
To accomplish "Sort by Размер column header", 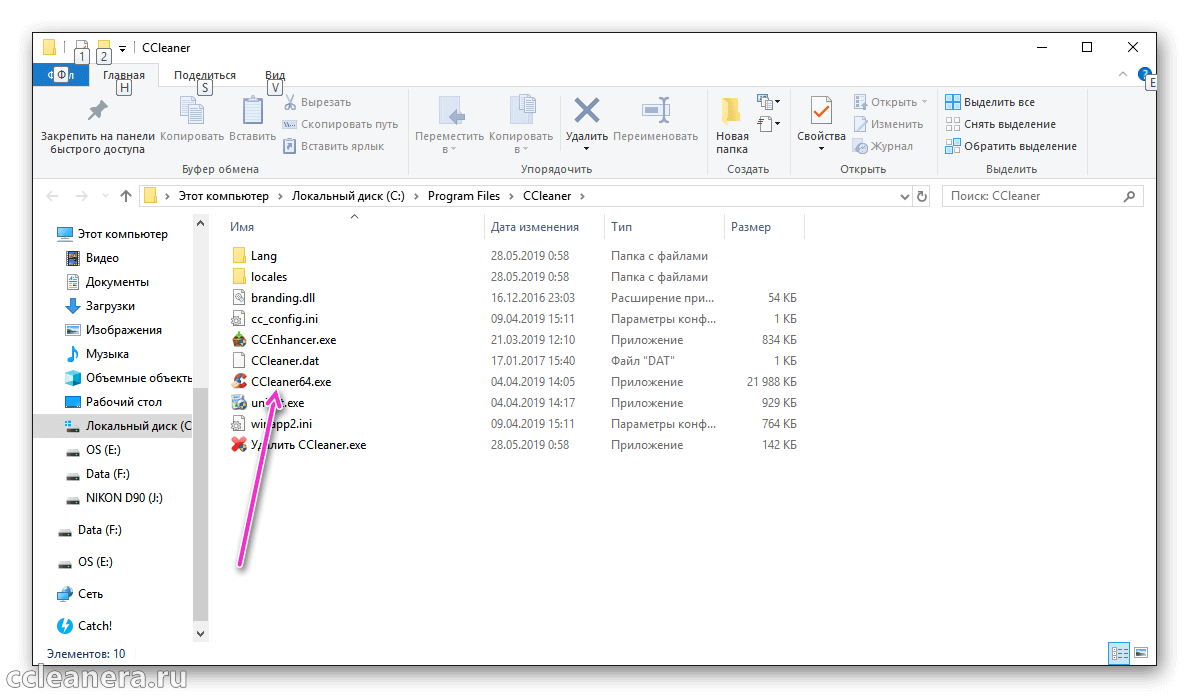I will tap(751, 227).
